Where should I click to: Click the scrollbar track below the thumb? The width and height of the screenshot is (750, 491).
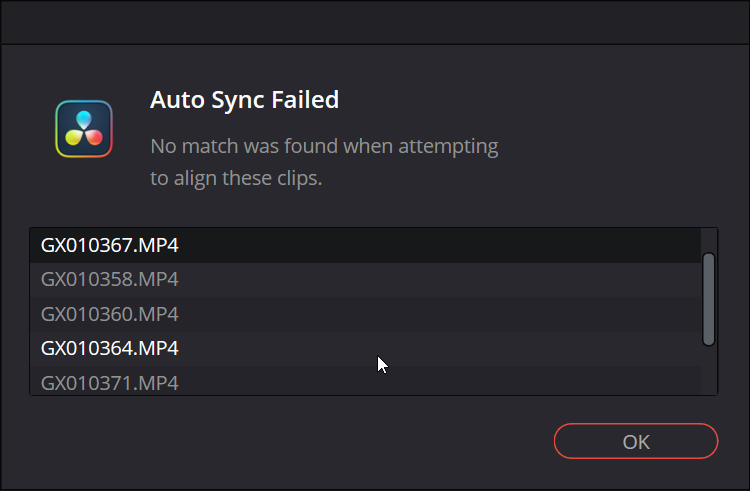(x=708, y=370)
